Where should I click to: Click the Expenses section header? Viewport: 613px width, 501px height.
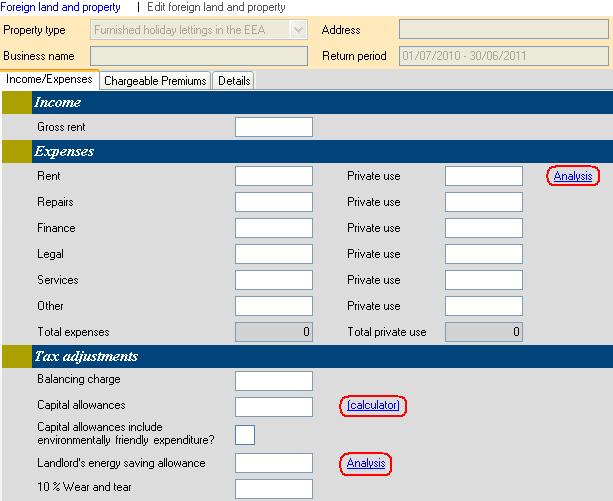pyautogui.click(x=307, y=152)
